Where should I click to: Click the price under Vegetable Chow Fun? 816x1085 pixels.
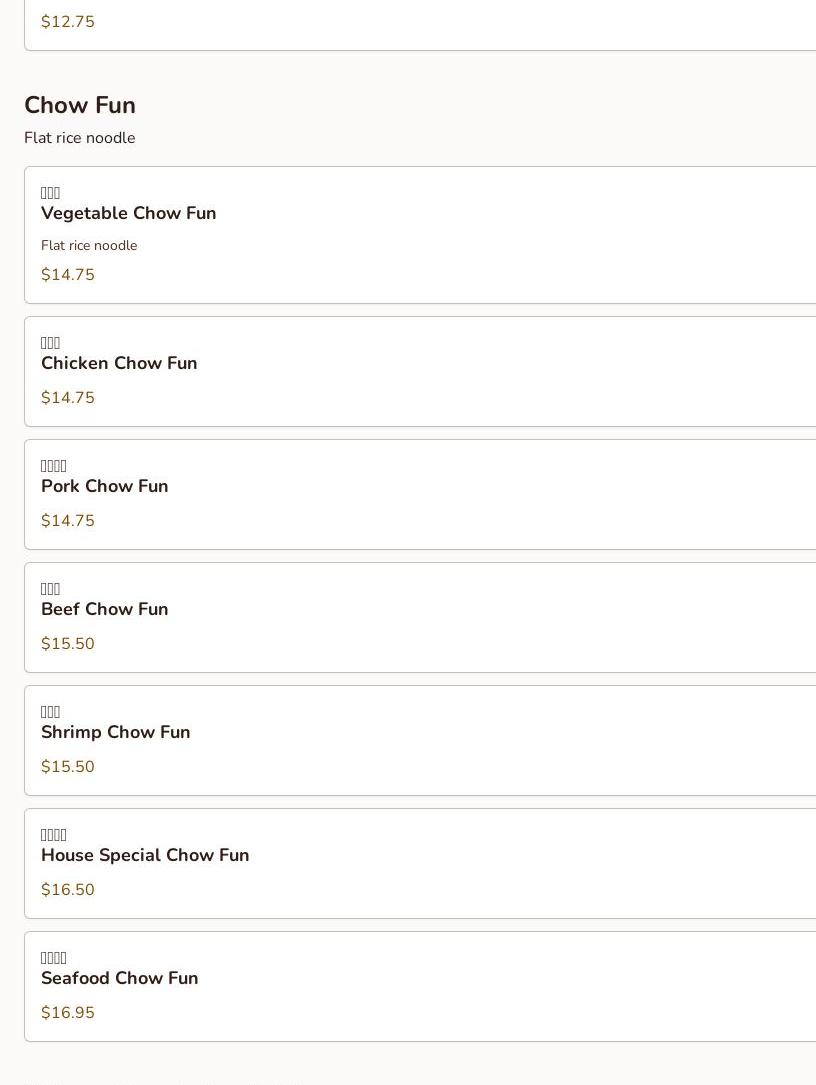pyautogui.click(x=68, y=275)
